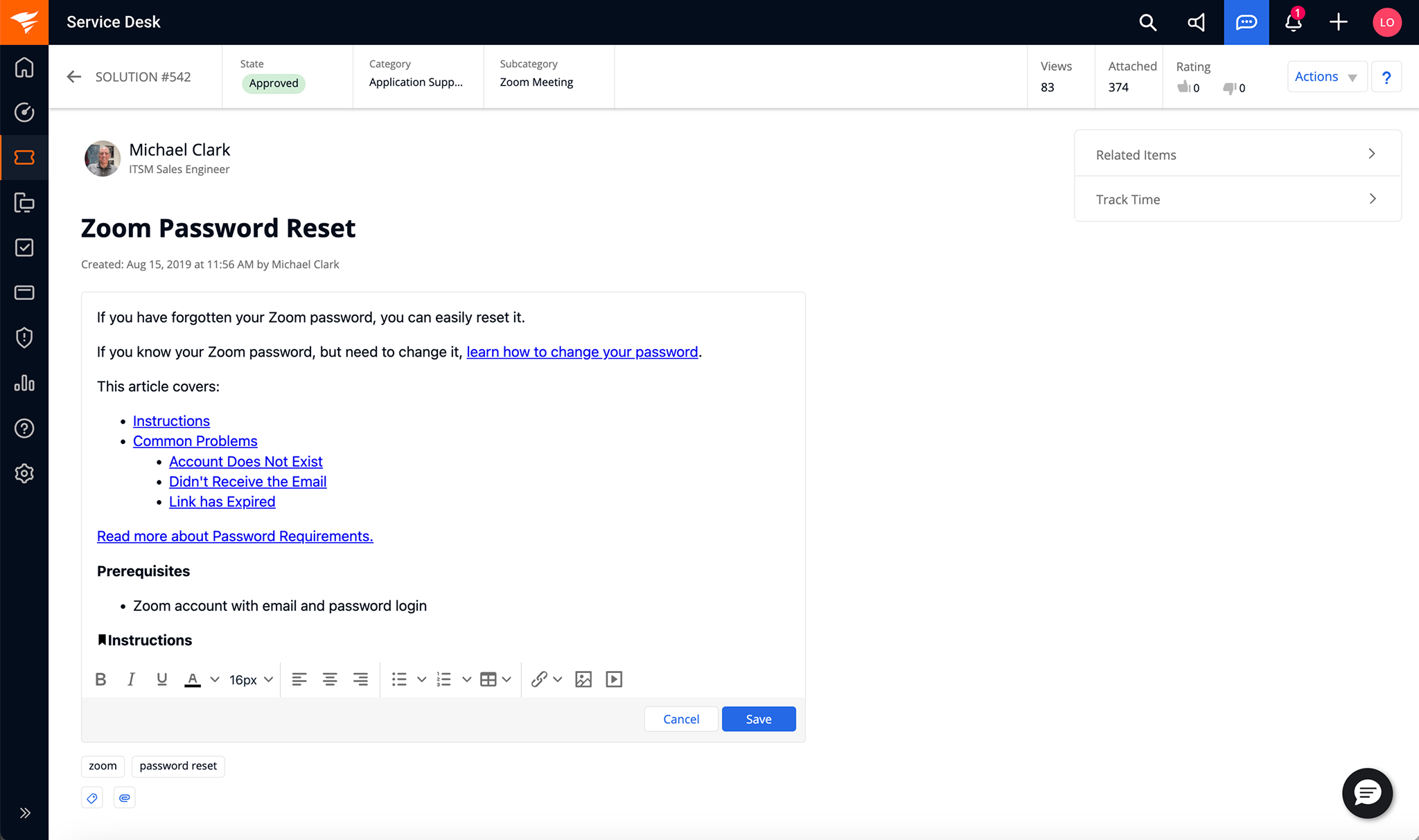Open the search magnifier in top bar
This screenshot has width=1419, height=840.
1148,22
